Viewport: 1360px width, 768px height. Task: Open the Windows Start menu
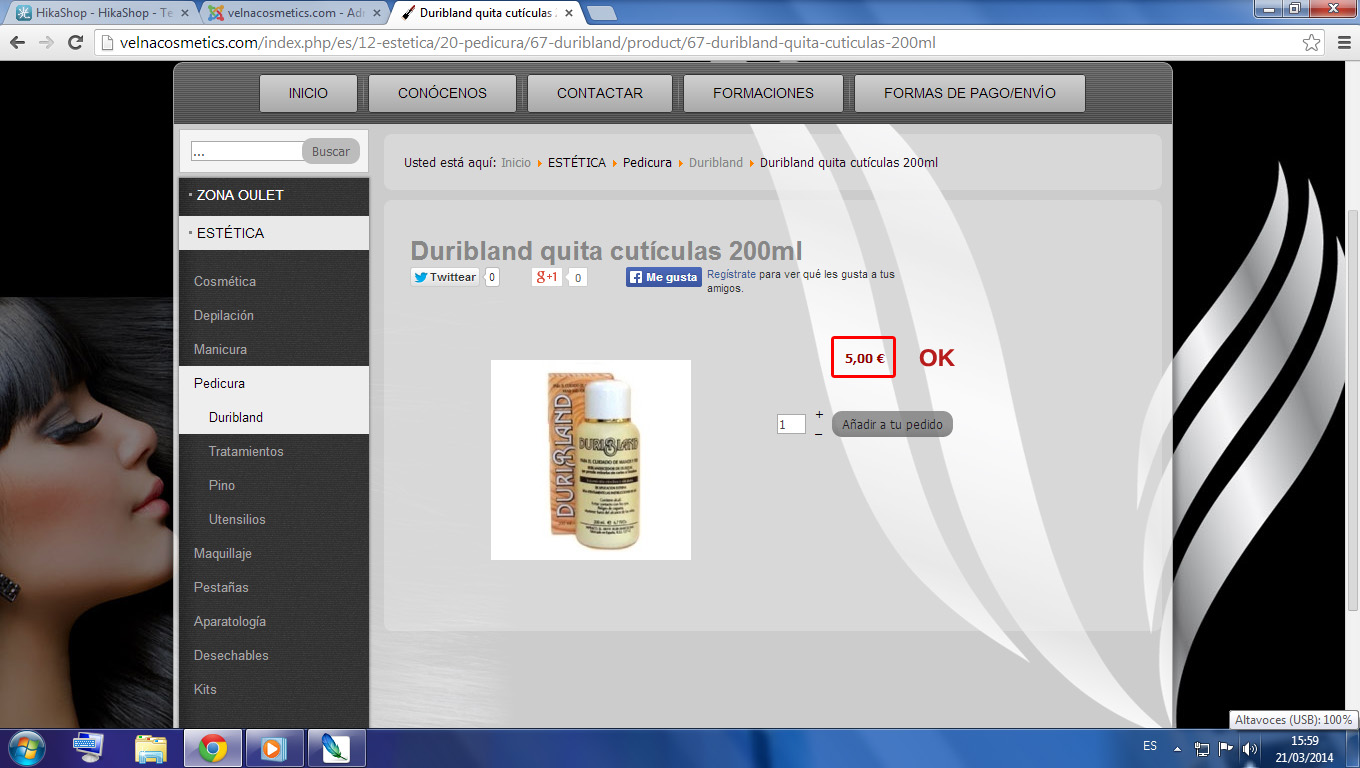click(27, 747)
